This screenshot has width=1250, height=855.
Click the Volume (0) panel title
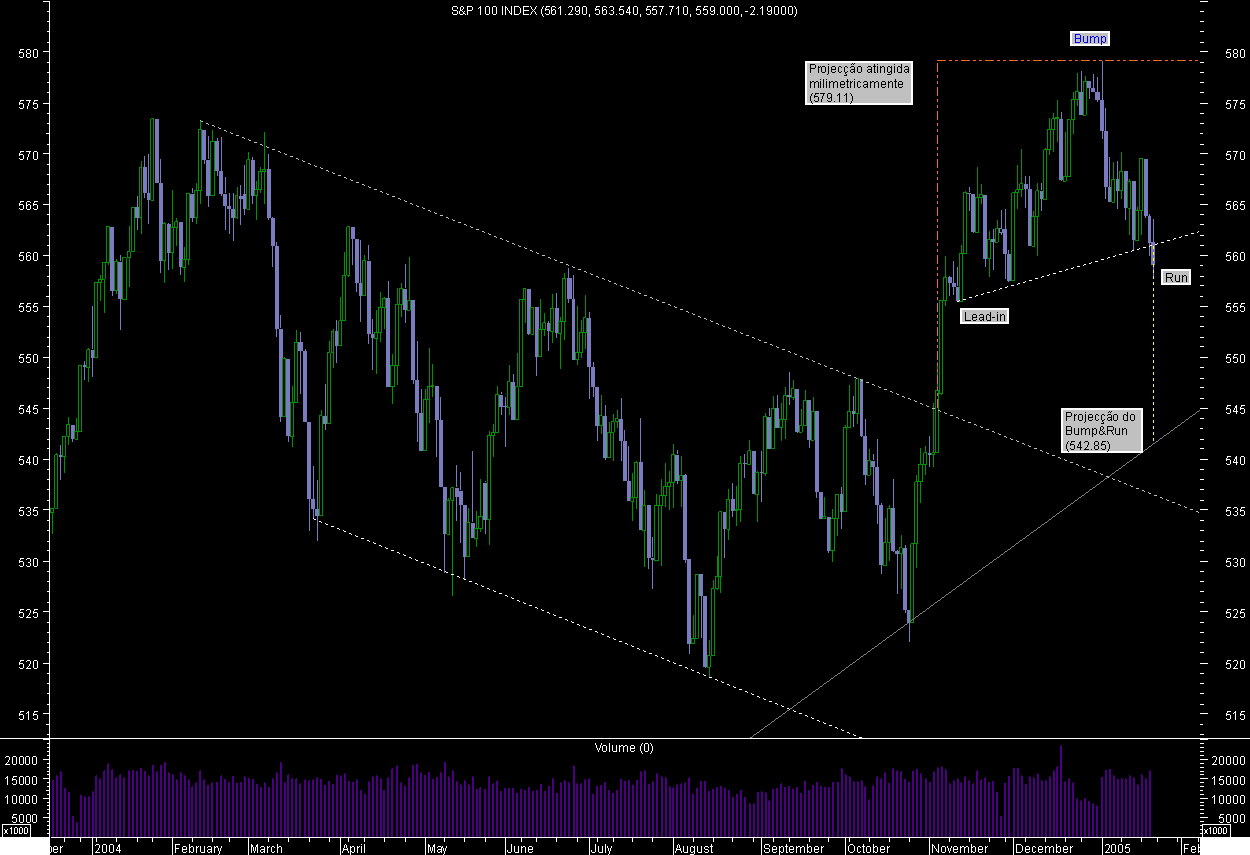coord(624,747)
